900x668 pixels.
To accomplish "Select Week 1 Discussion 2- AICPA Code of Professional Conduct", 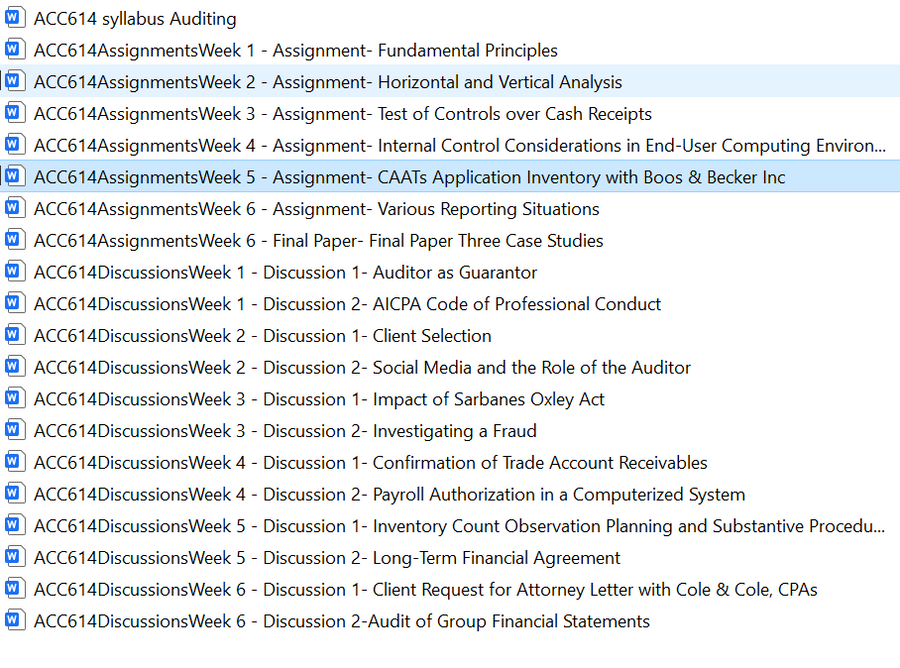I will click(x=347, y=304).
